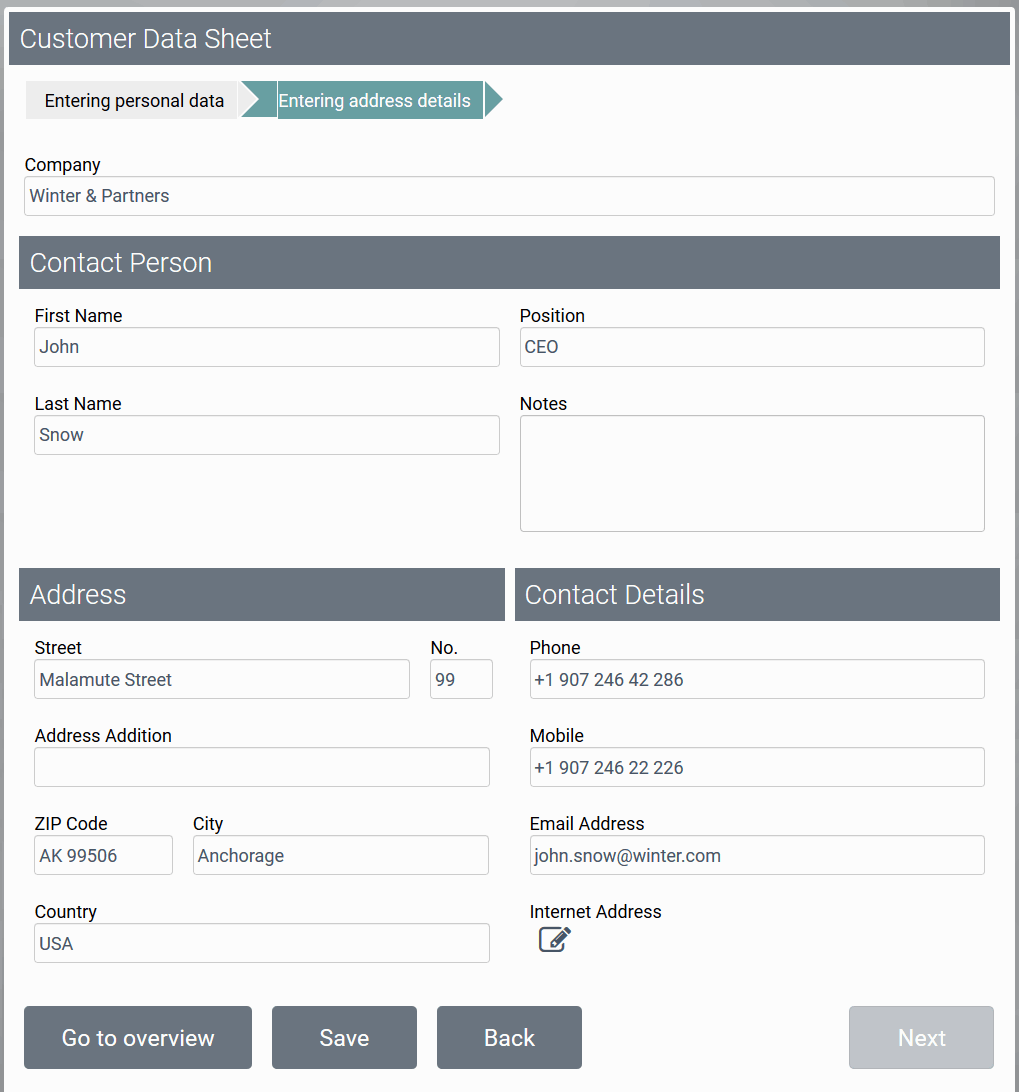This screenshot has height=1092, width=1019.
Task: Go back using the Back button
Action: coord(509,1038)
